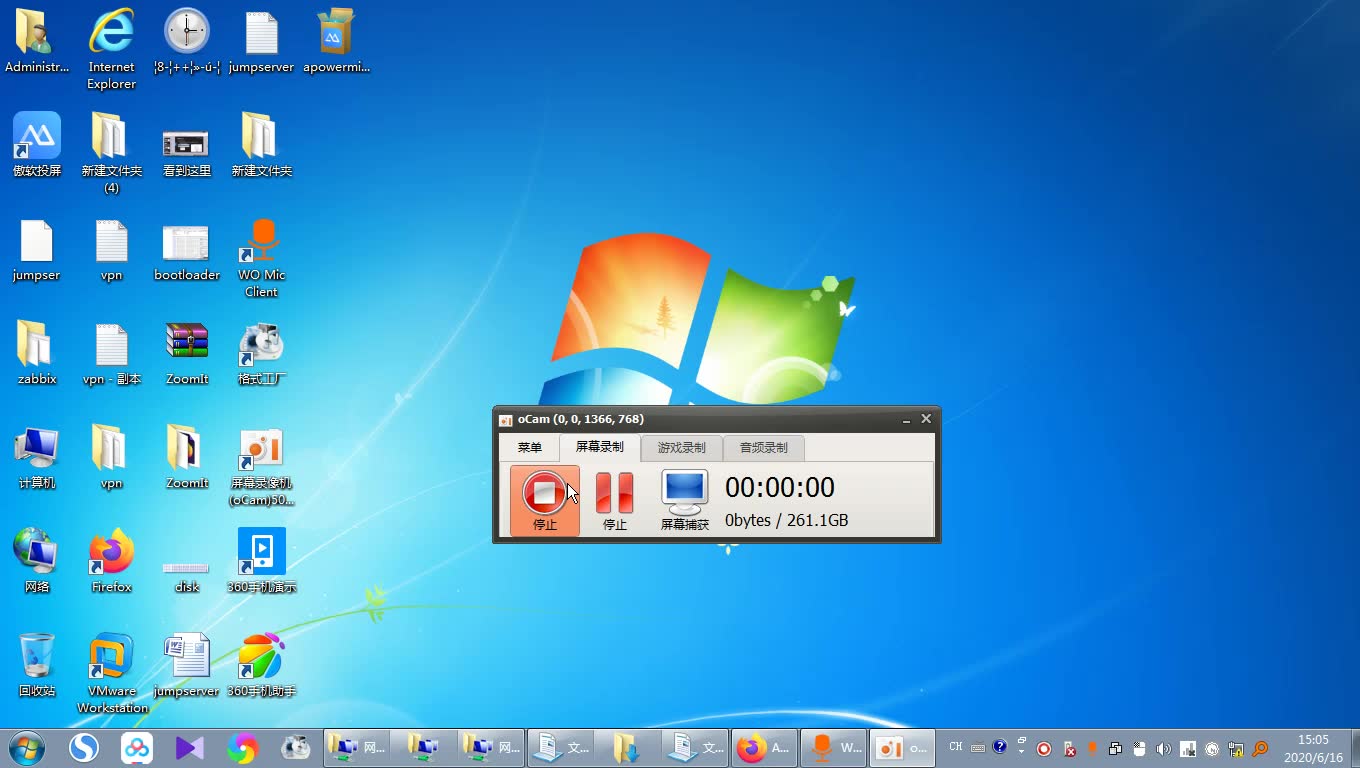This screenshot has width=1360, height=768.
Task: Select the 360手机助手 desktop shortcut
Action: coord(262,666)
